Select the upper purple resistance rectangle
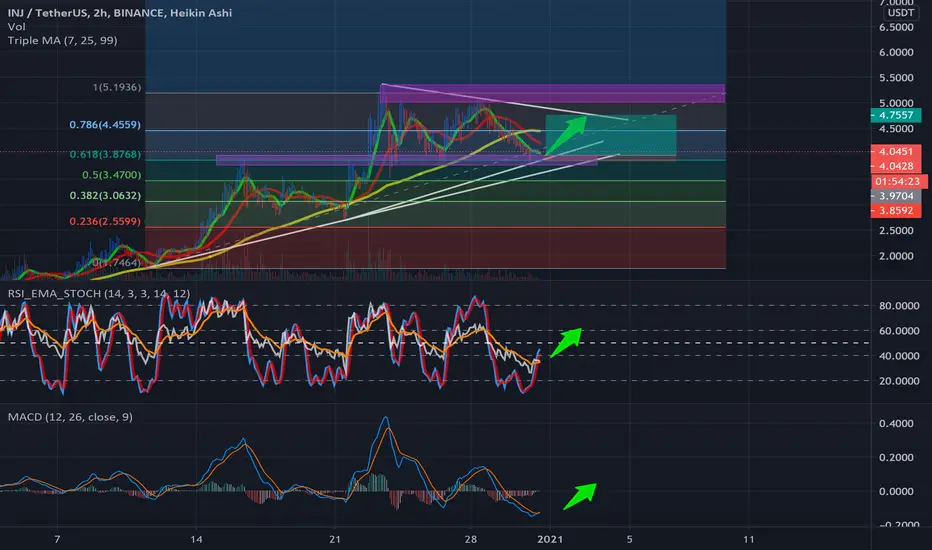The image size is (932, 550). pos(552,93)
